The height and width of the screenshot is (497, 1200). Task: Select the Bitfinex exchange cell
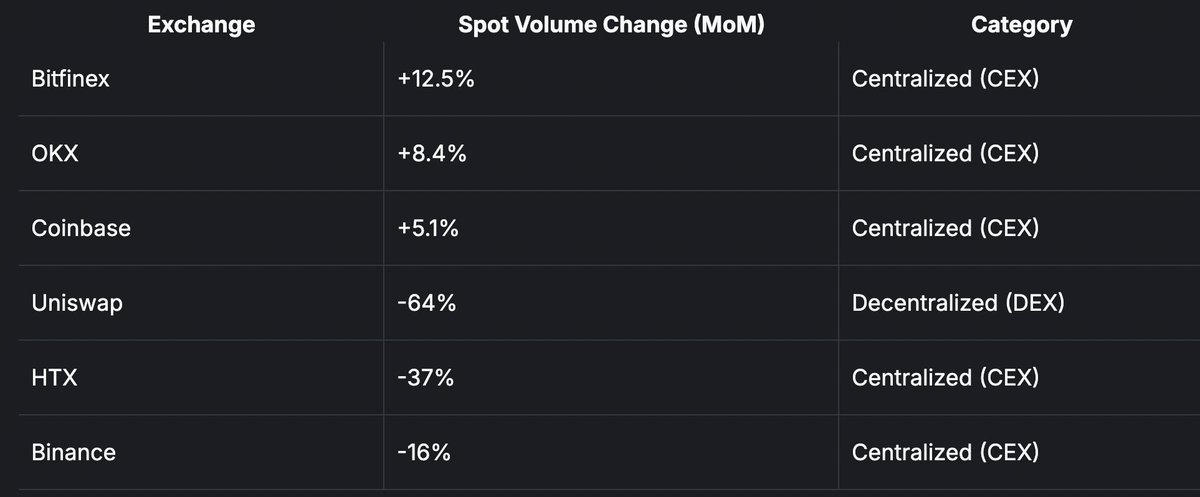(70, 79)
